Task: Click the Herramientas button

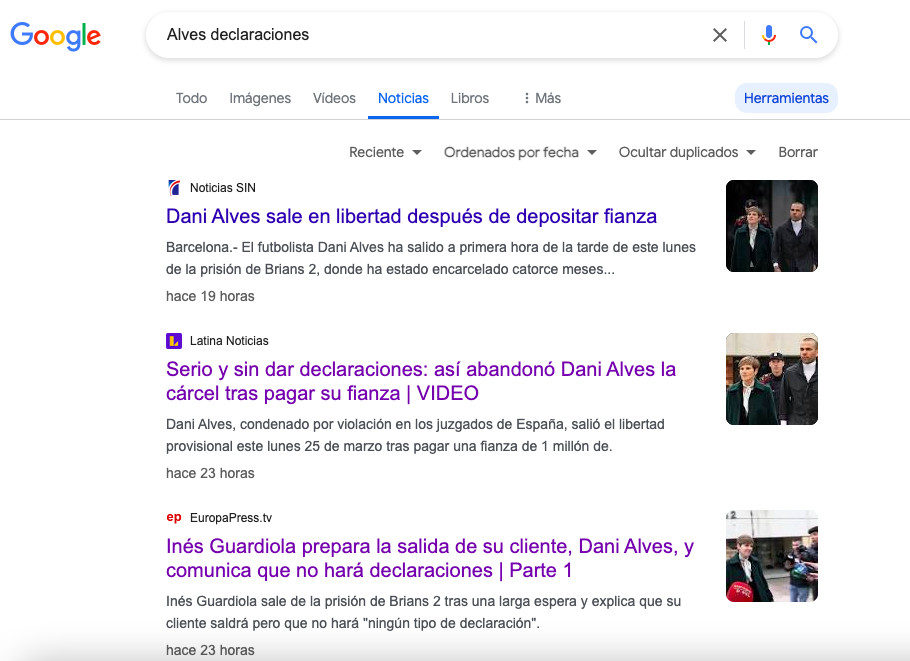Action: pos(786,98)
